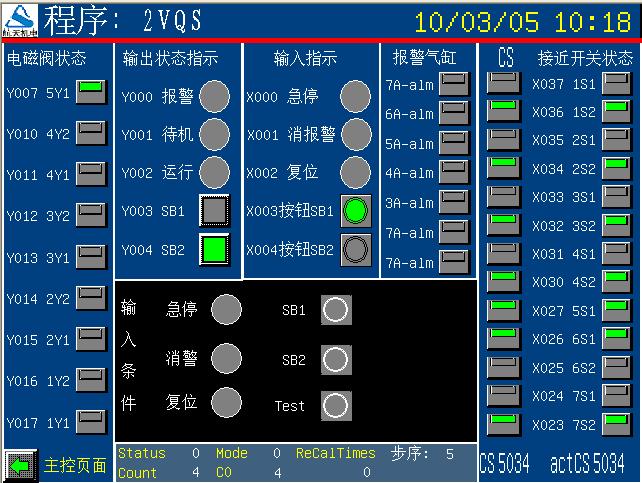
Task: Click the actCS 5034 value field
Action: tap(588, 464)
